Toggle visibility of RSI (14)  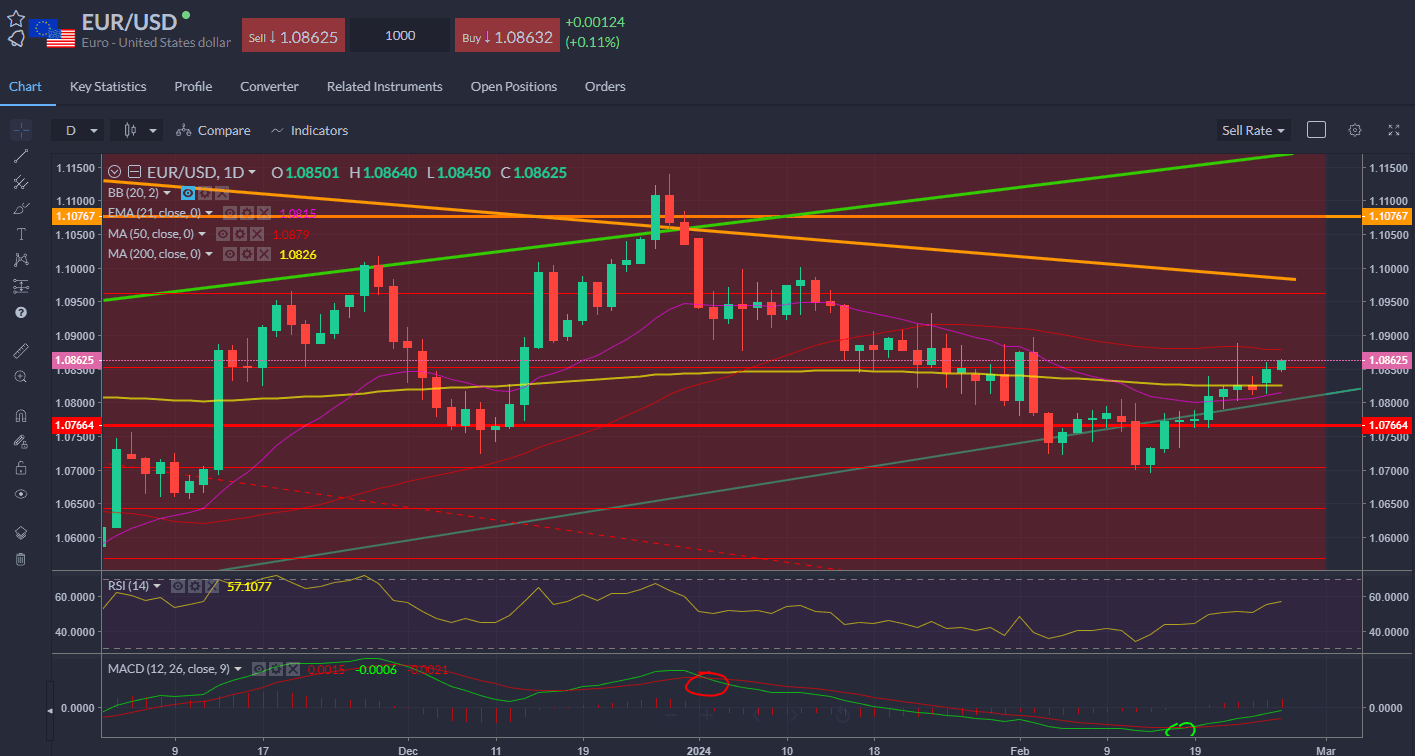coord(178,586)
